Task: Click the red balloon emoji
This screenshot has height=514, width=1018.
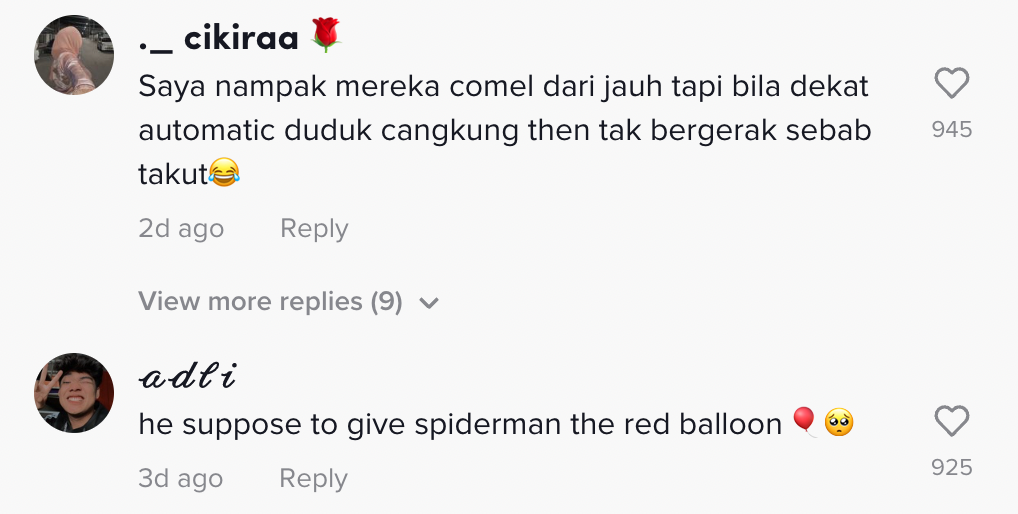Action: point(804,424)
